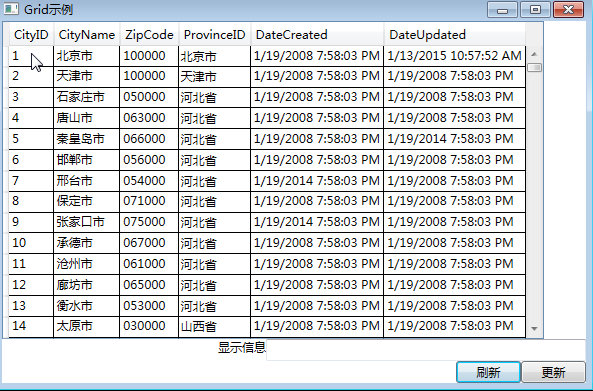Minimize the Grid示例 window
Viewport: 593px width, 391px height.
502,9
